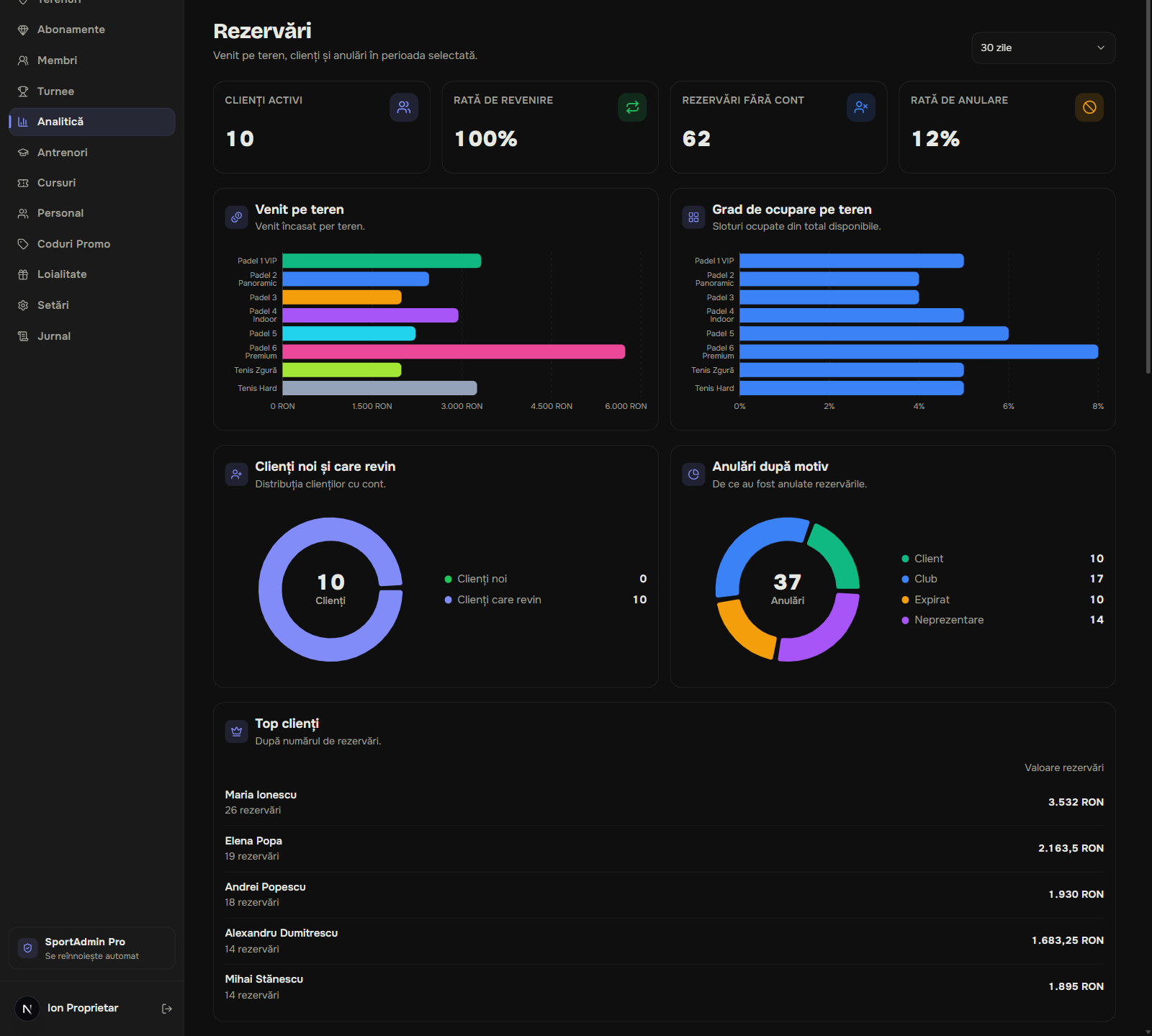1152x1036 pixels.
Task: Open Maria Ionescu's client row
Action: tap(664, 802)
